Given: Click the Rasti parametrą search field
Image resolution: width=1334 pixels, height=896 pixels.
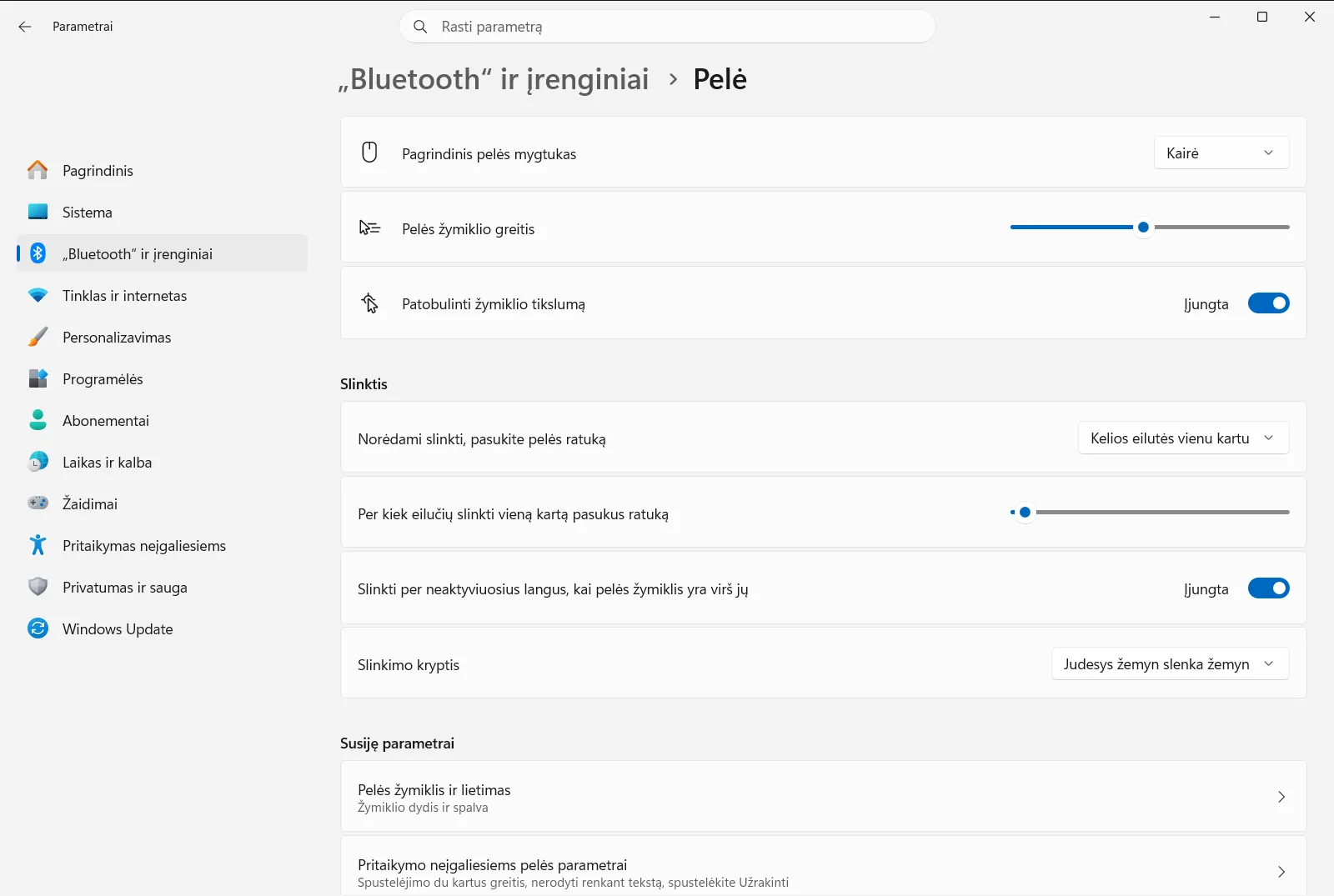Looking at the screenshot, I should 667,27.
